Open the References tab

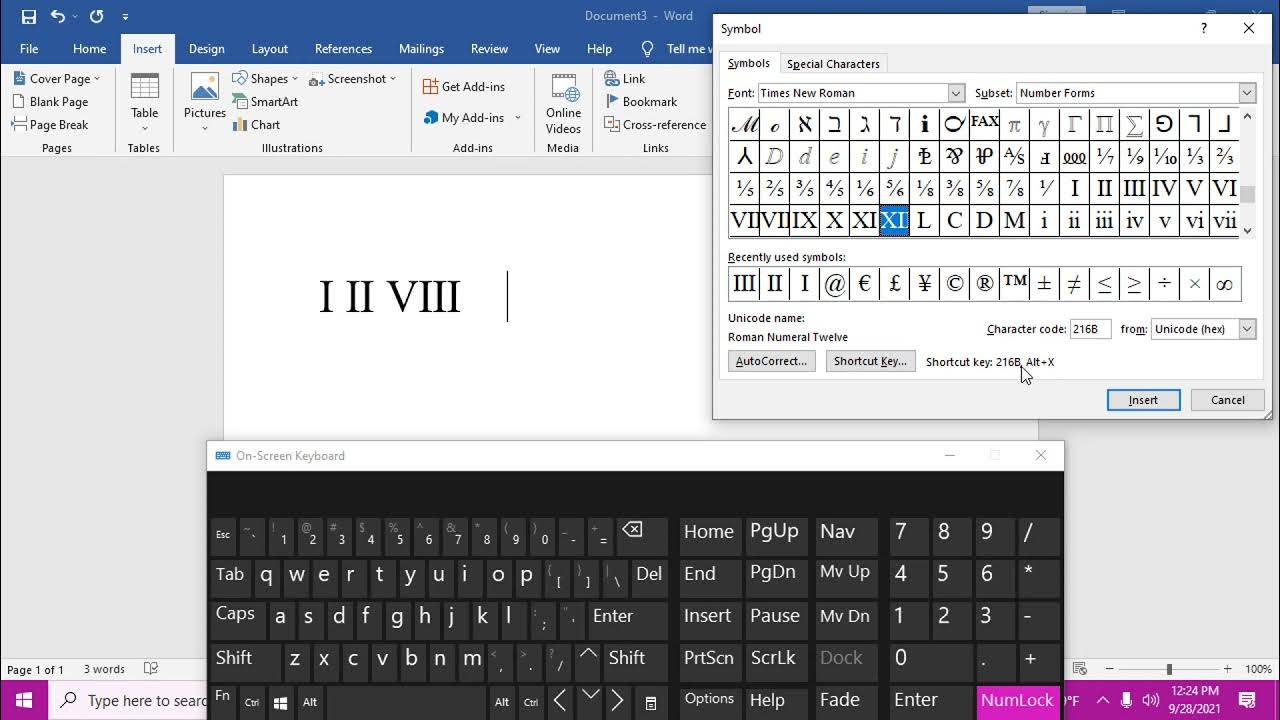pos(343,49)
